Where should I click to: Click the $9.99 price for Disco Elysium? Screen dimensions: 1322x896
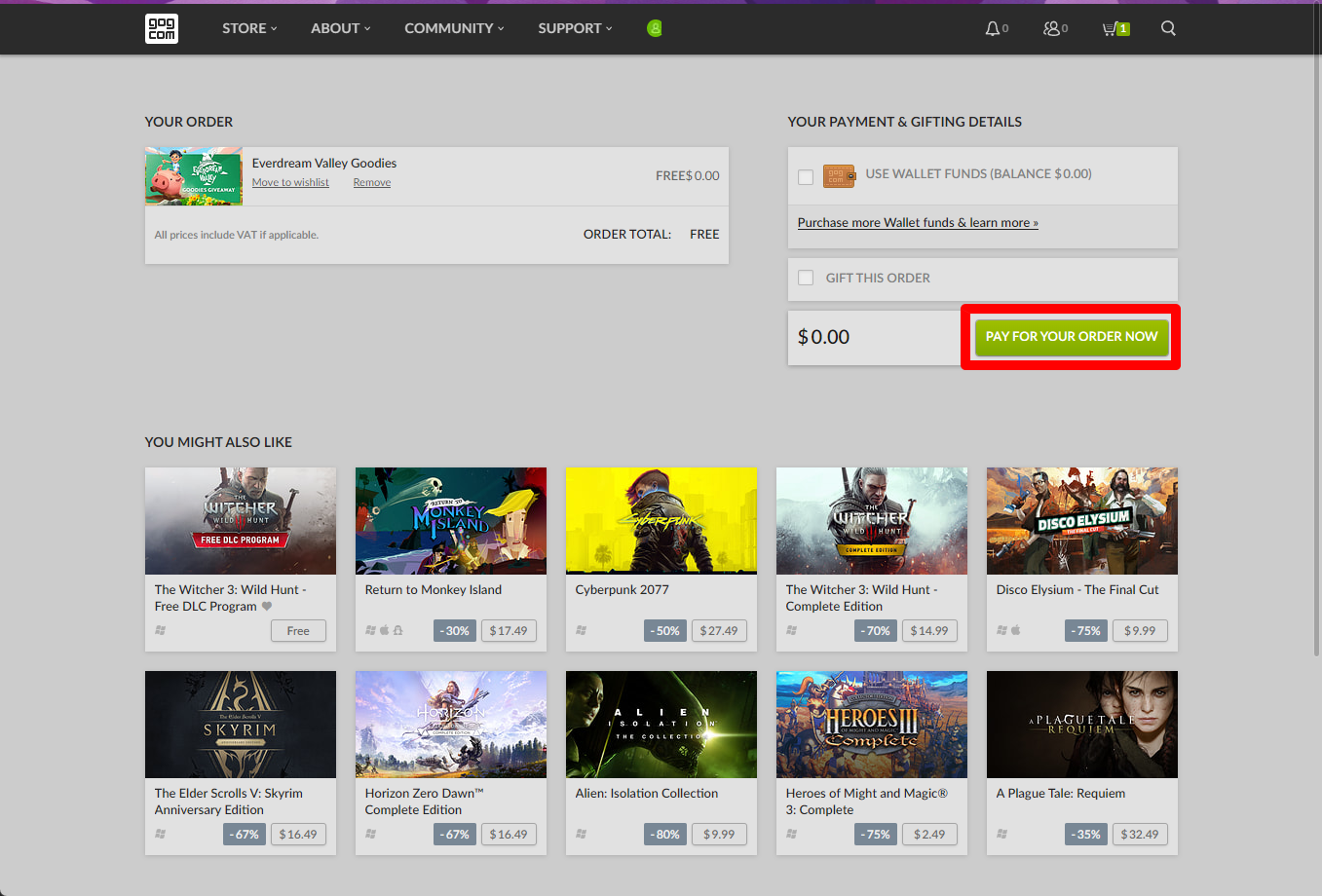pos(1140,630)
